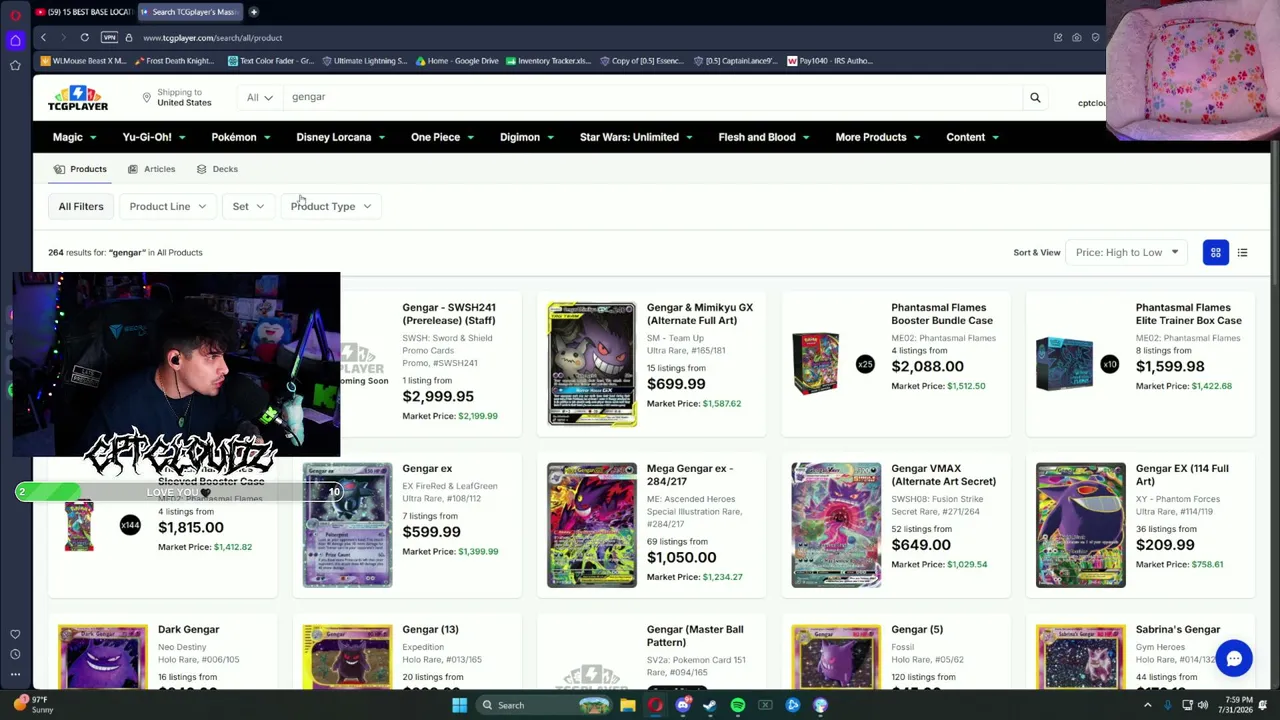1280x720 pixels.
Task: Open the Home - Google Drive bookmark
Action: 455,61
